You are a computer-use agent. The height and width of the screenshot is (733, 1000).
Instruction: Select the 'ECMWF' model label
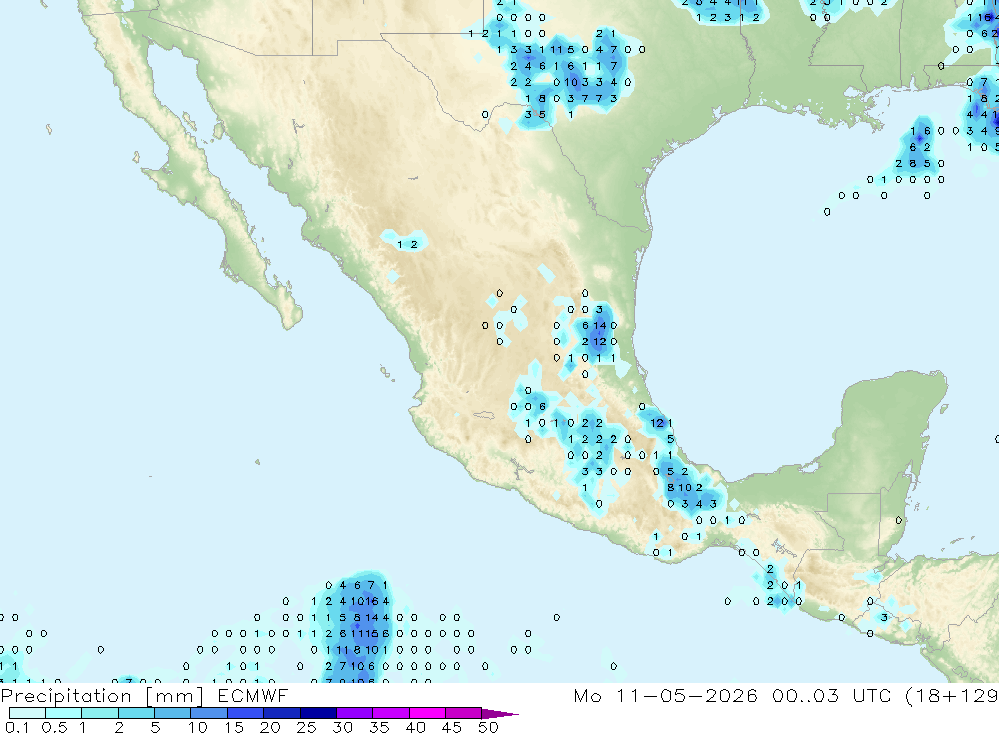point(253,695)
